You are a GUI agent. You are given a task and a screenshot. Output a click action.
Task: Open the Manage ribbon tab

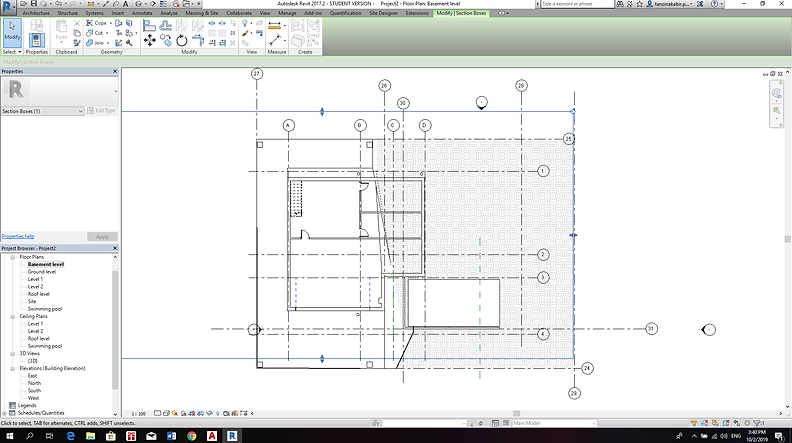[287, 13]
